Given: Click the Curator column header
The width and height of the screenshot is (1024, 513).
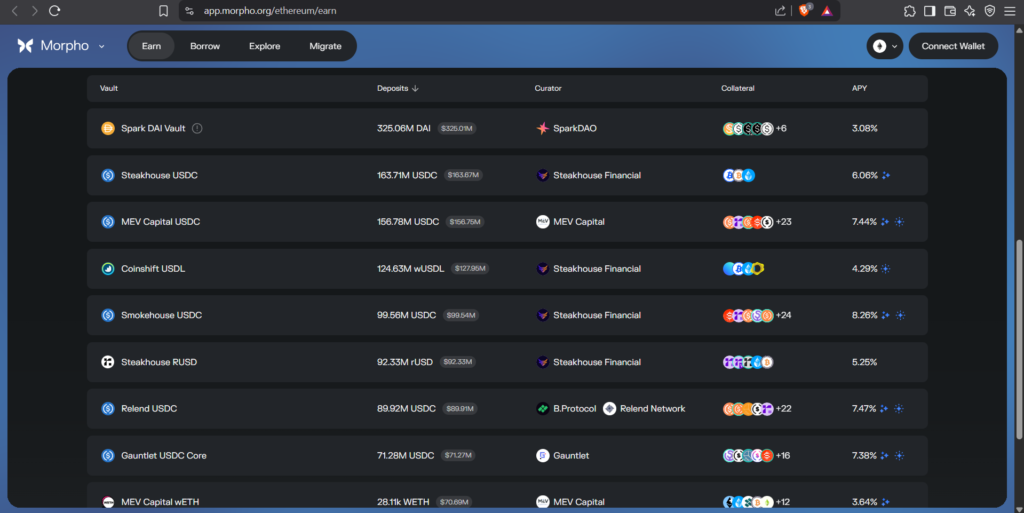Looking at the screenshot, I should point(548,88).
